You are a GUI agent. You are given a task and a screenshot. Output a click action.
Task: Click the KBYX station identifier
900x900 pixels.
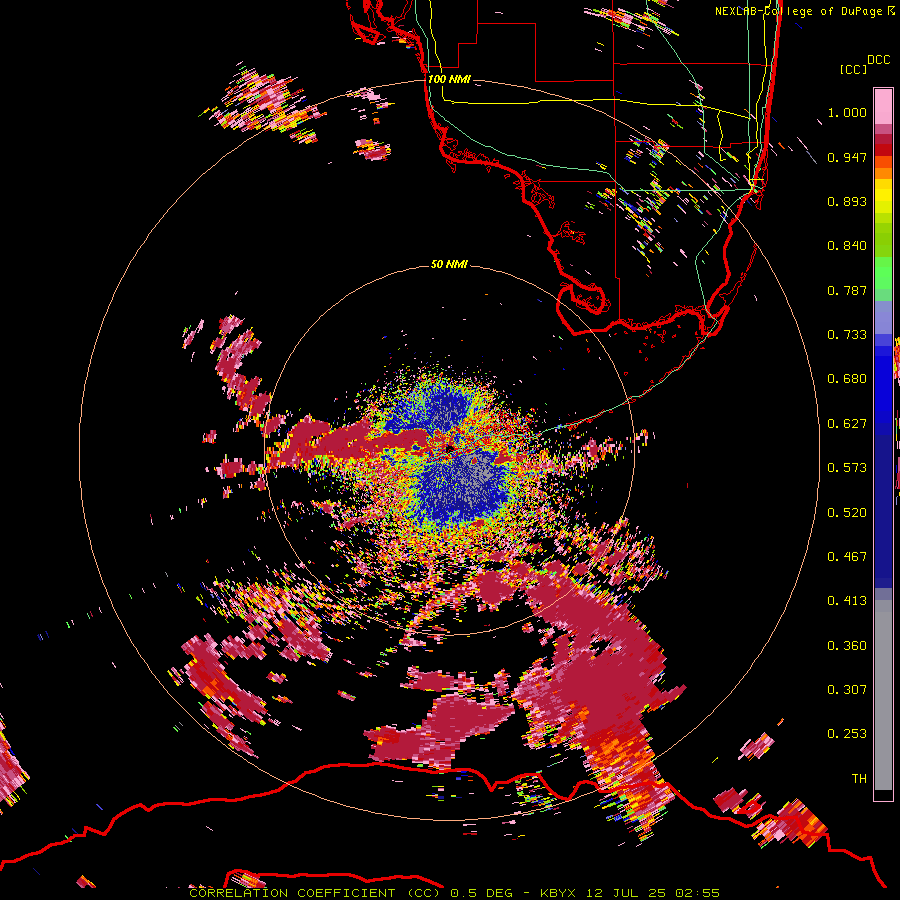click(558, 893)
